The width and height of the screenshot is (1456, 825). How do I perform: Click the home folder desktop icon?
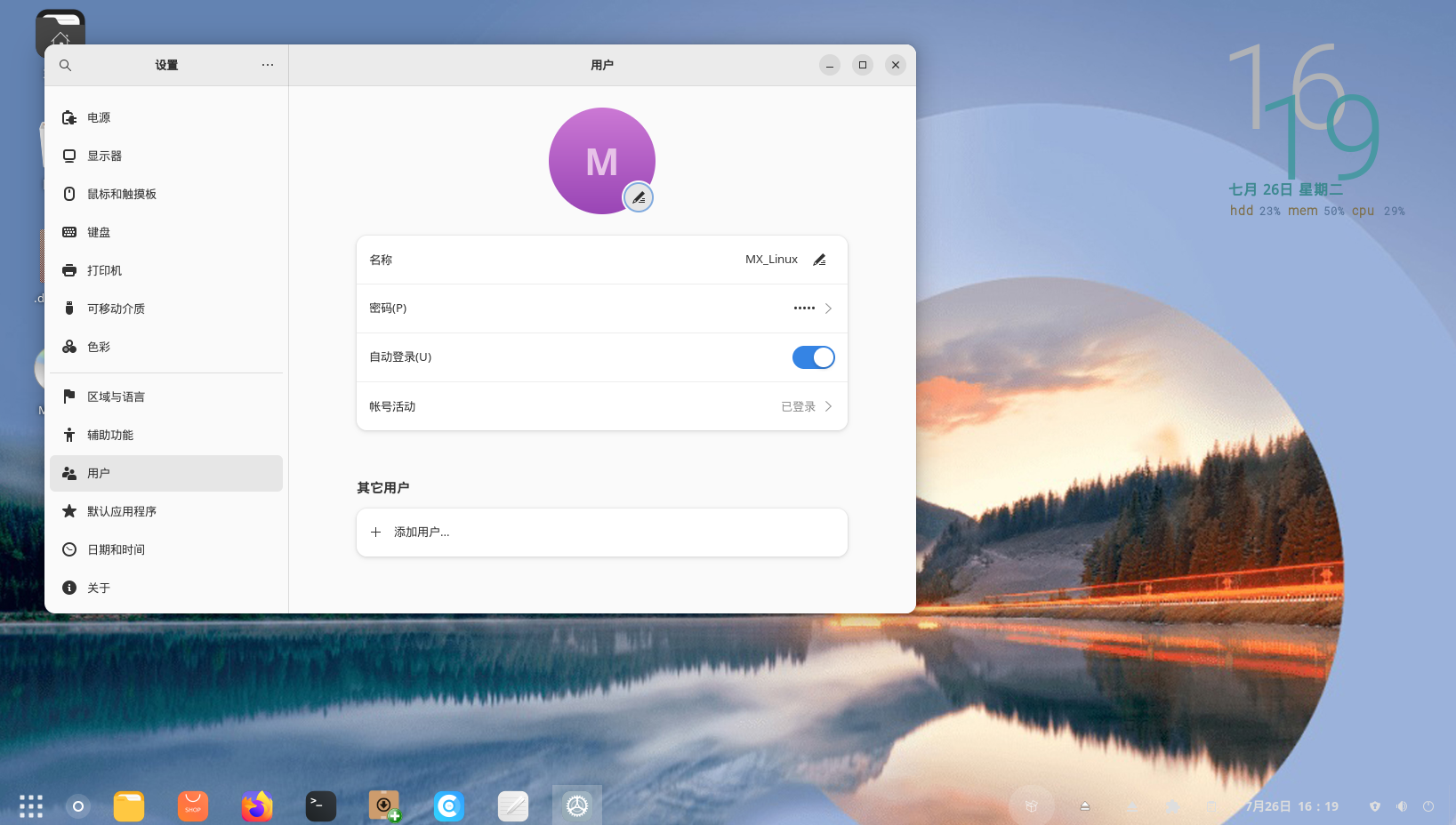[x=60, y=34]
